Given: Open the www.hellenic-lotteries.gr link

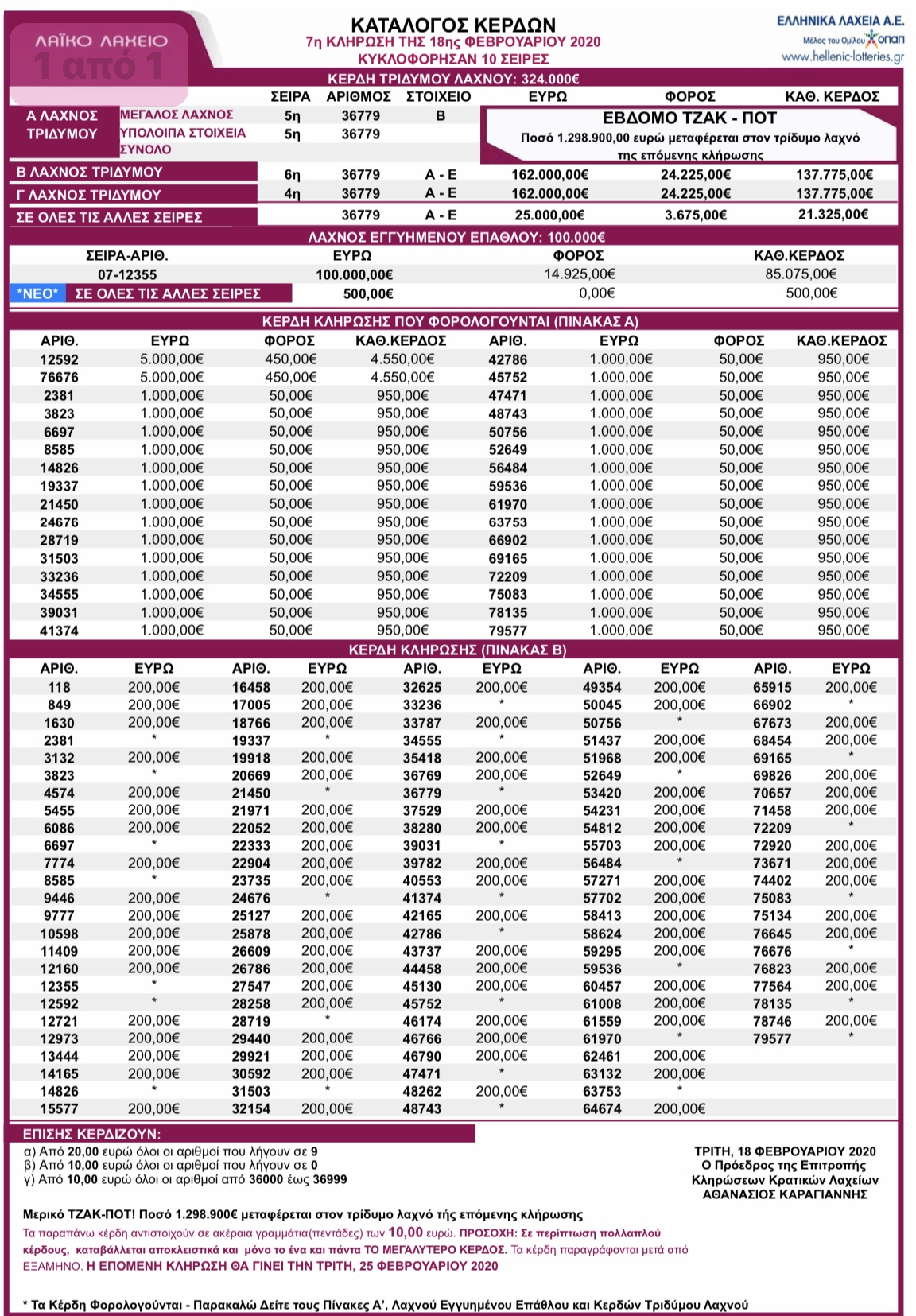Looking at the screenshot, I should click(842, 56).
